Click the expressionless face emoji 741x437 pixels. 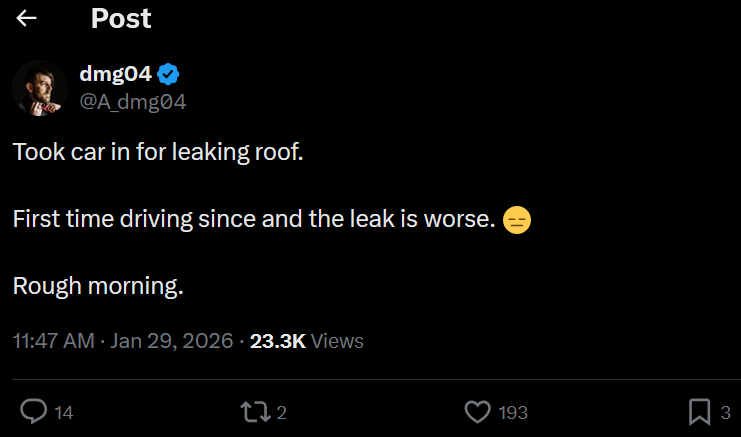coord(516,220)
